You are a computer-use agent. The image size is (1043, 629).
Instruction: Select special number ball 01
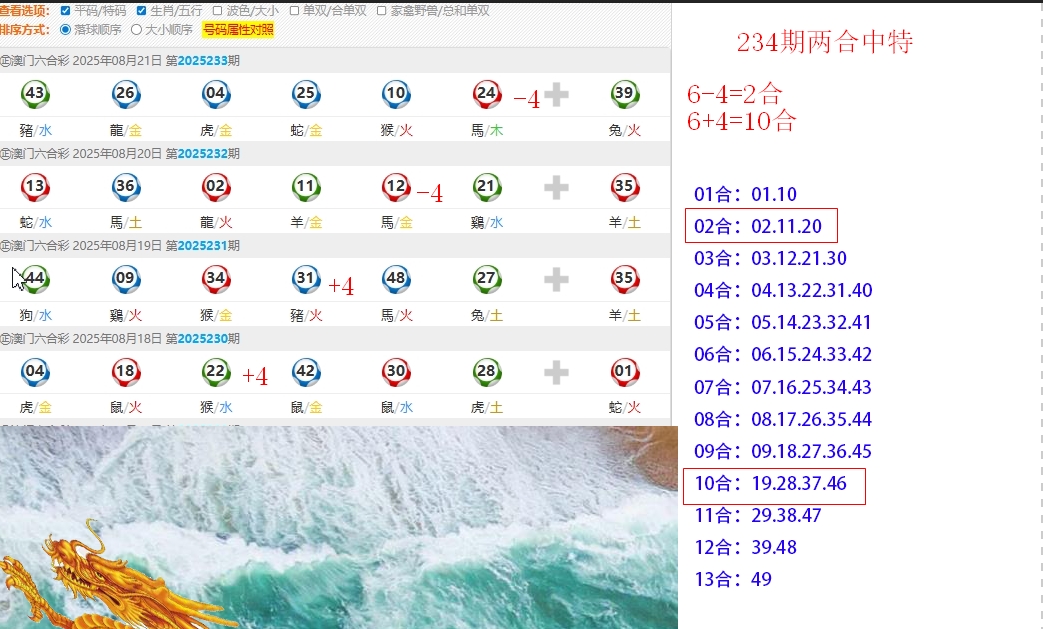[x=625, y=372]
